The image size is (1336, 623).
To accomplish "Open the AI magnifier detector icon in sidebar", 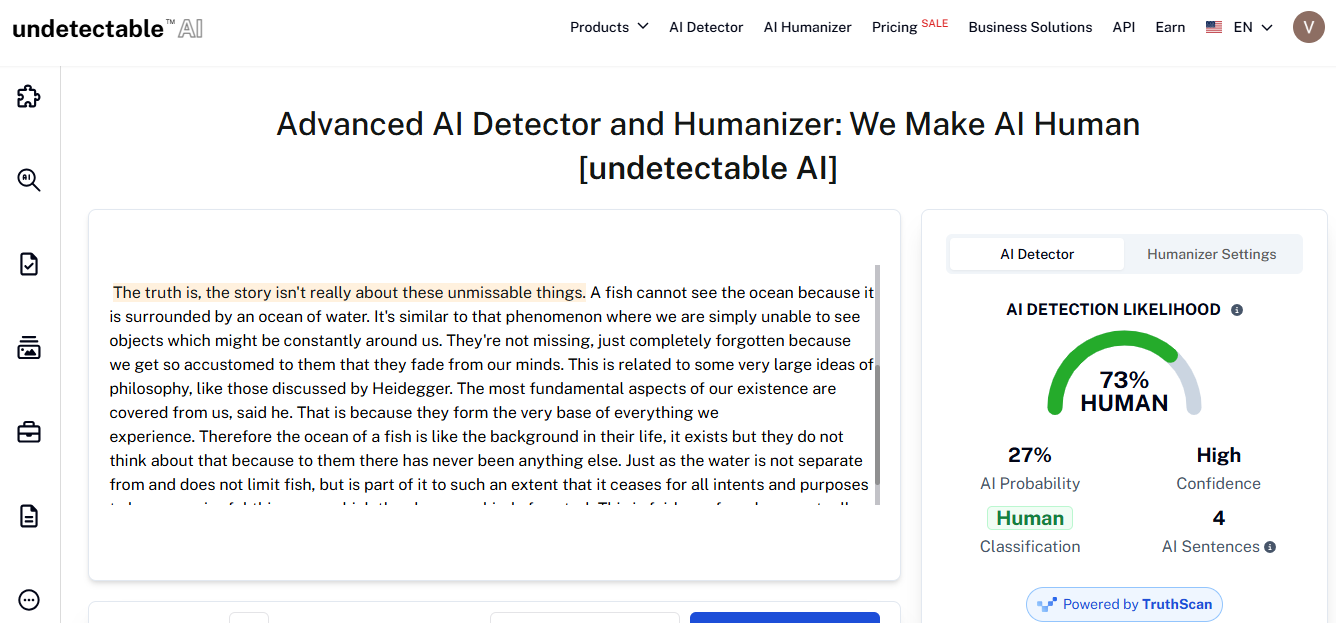I will [29, 180].
